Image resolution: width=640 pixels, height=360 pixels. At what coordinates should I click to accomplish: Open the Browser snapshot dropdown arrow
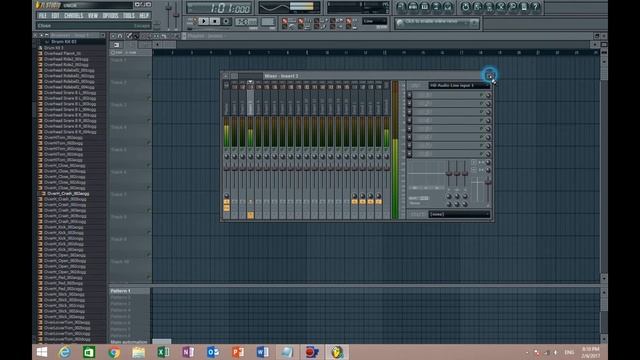[102, 36]
